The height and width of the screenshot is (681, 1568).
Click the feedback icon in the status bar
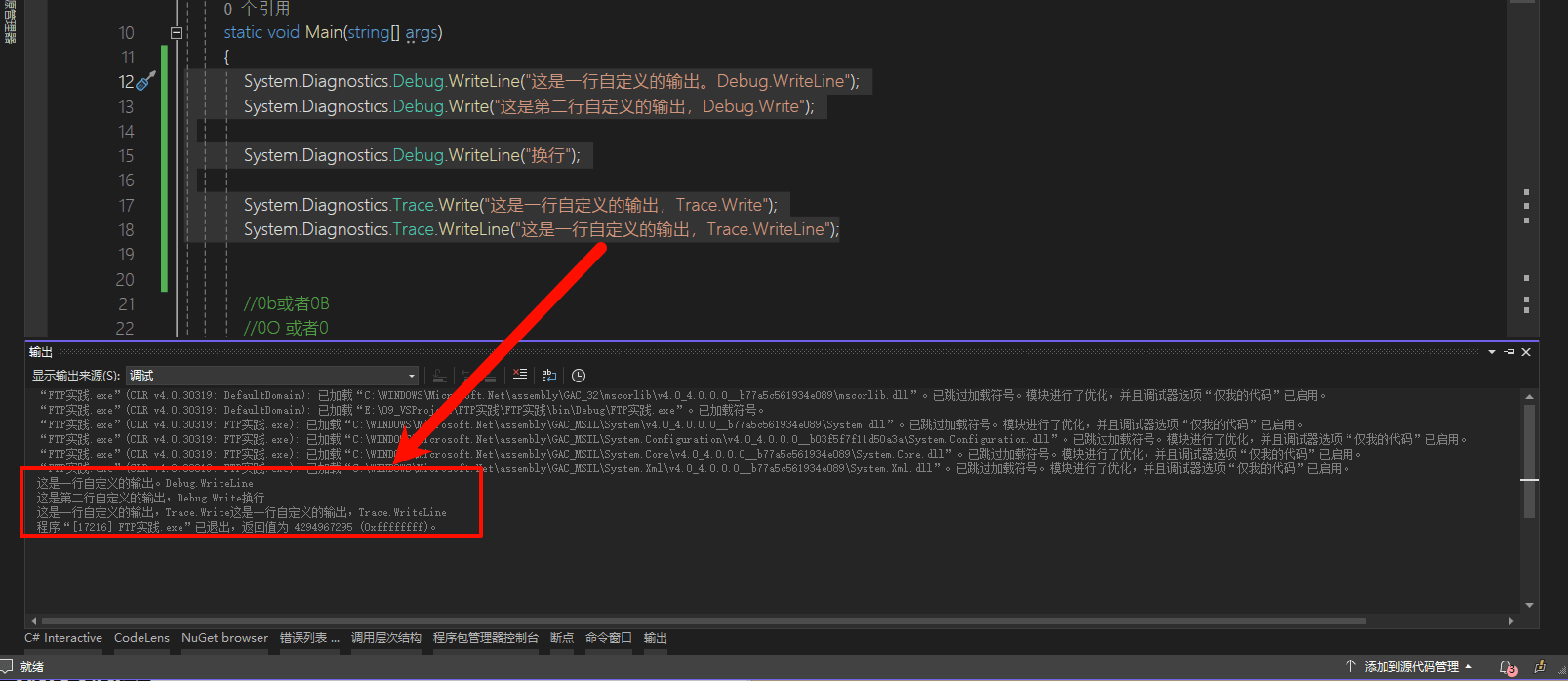[x=1540, y=667]
